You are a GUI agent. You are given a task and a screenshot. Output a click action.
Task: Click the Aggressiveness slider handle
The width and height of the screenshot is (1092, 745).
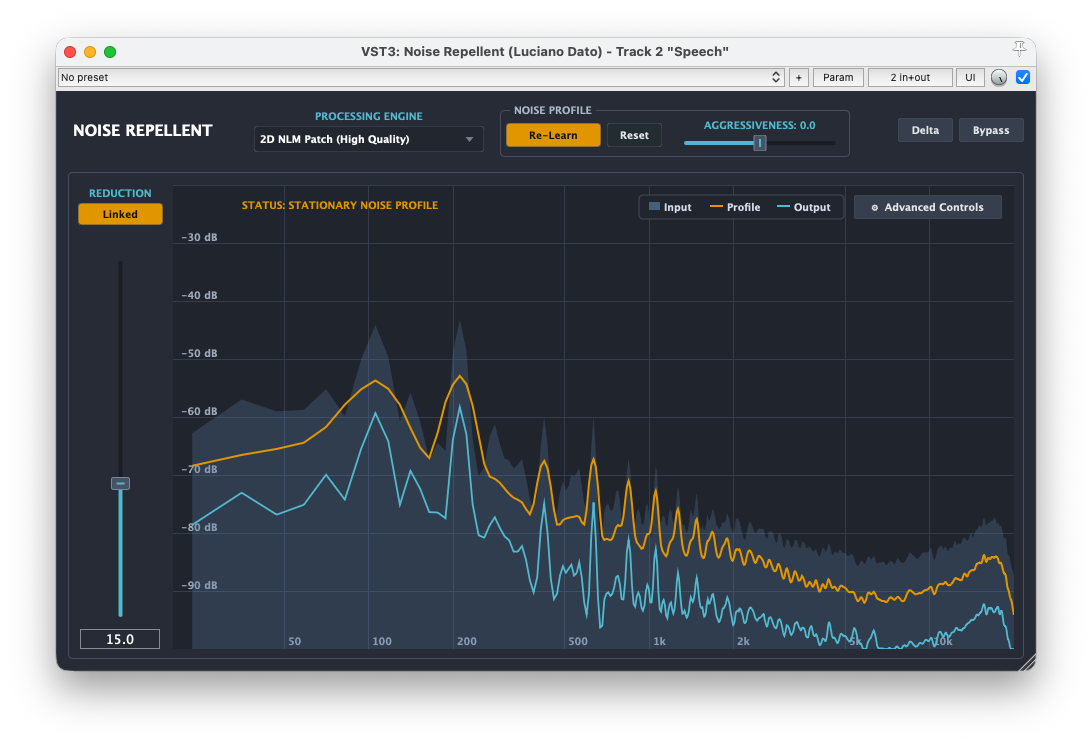click(760, 143)
